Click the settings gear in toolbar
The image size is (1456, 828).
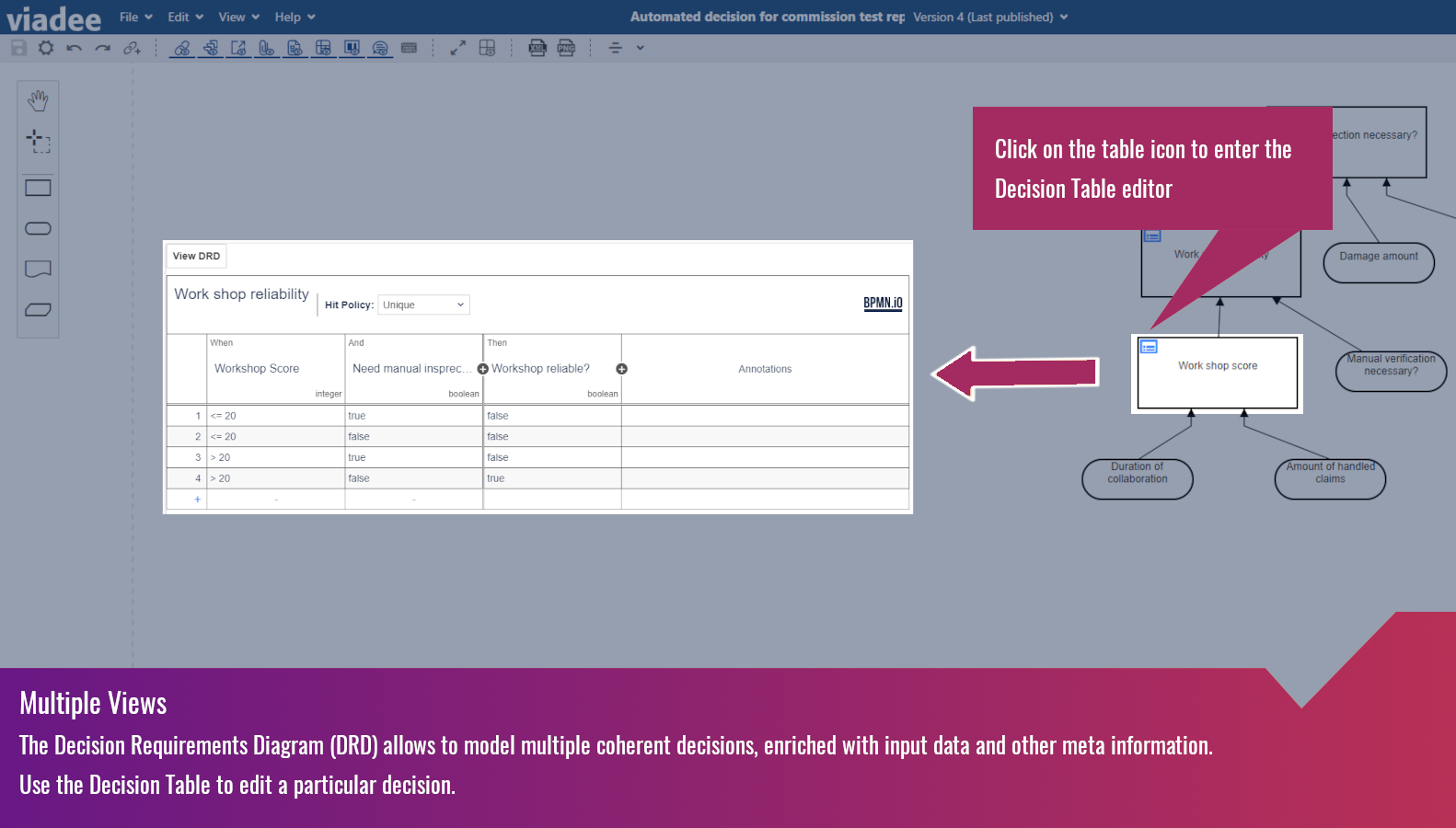click(46, 48)
